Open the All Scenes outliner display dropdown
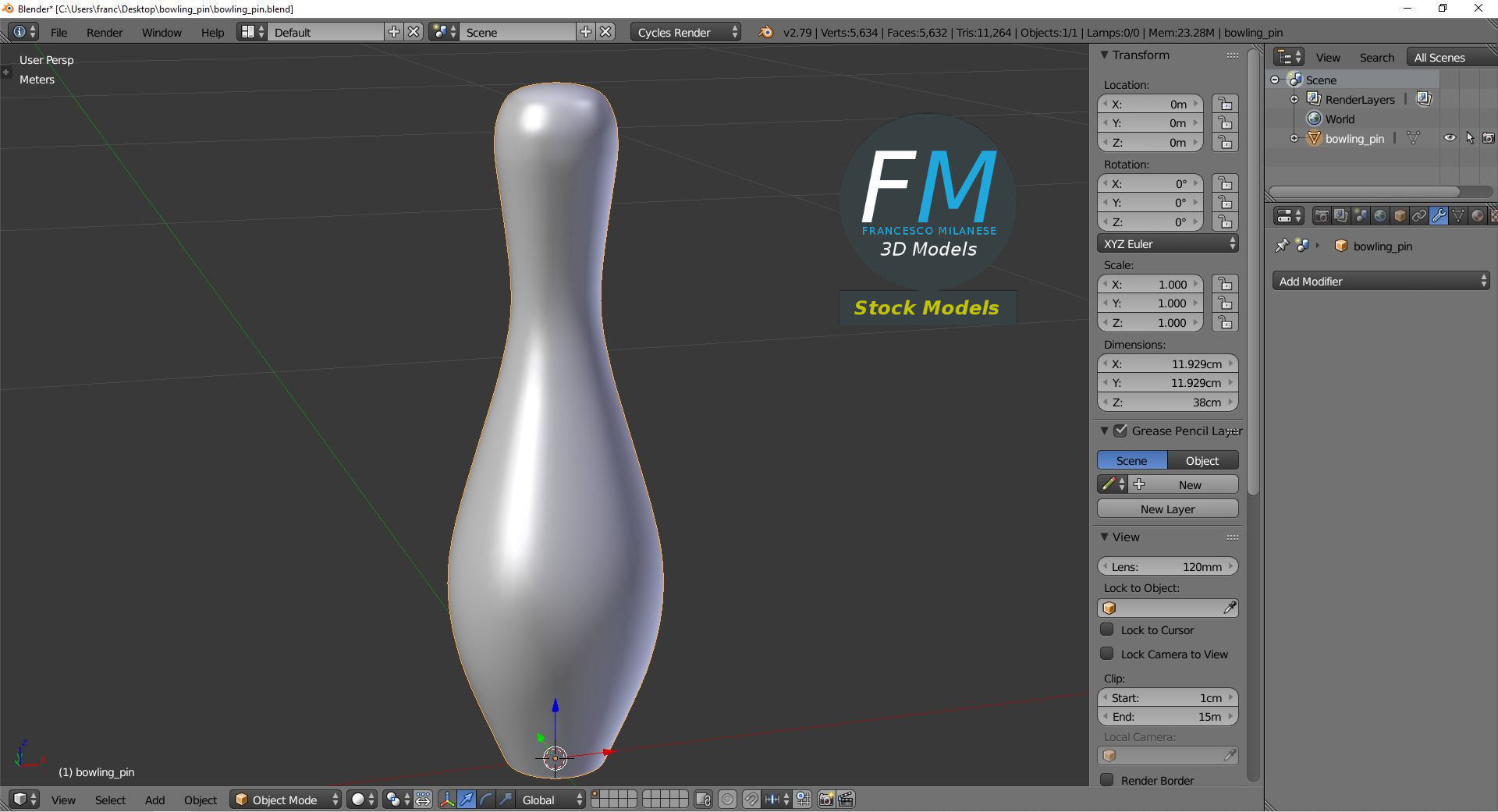This screenshot has width=1498, height=812. (1451, 57)
